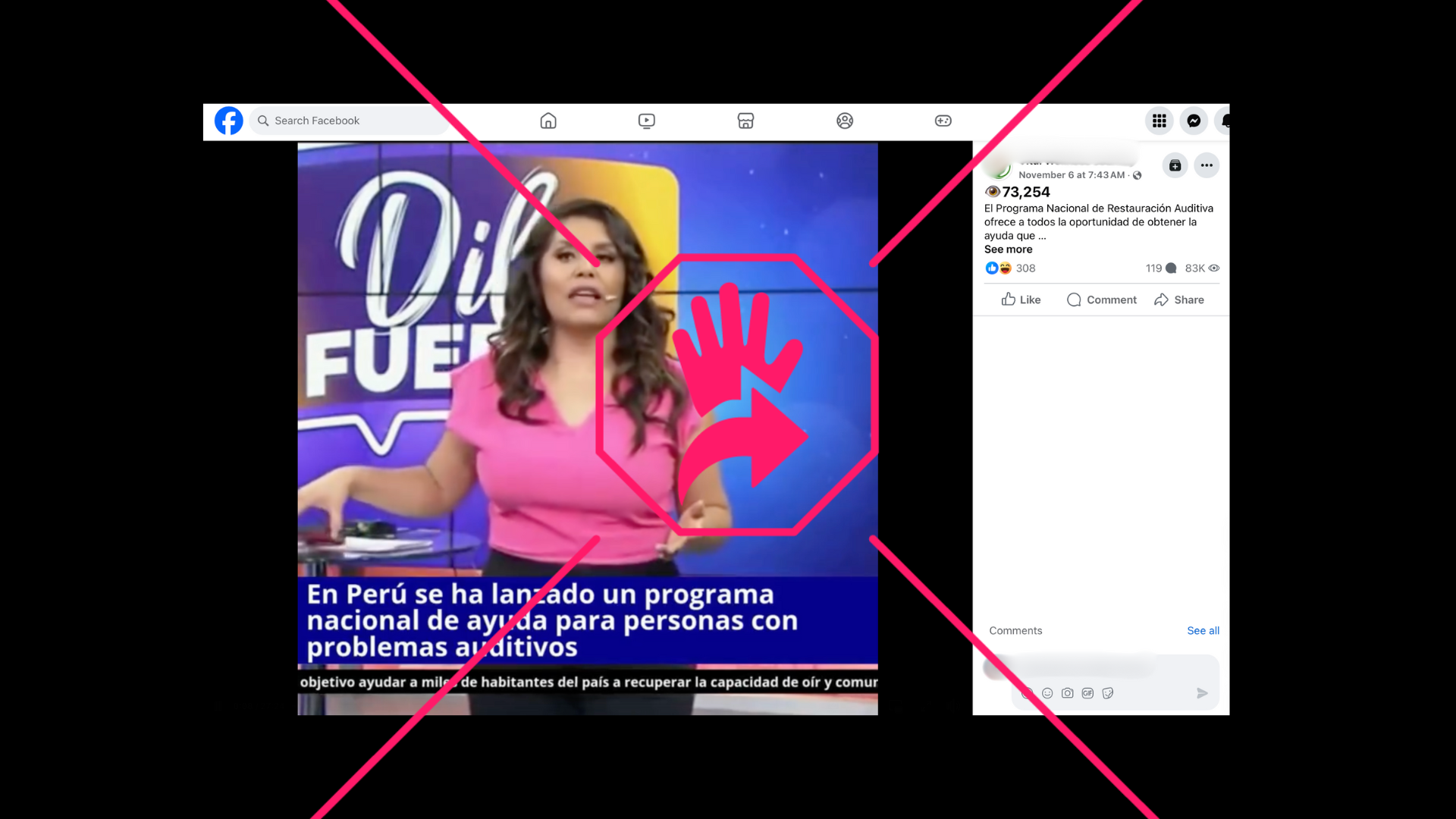Image resolution: width=1456 pixels, height=819 pixels.
Task: Attach a photo with the camera icon
Action: tap(1067, 693)
